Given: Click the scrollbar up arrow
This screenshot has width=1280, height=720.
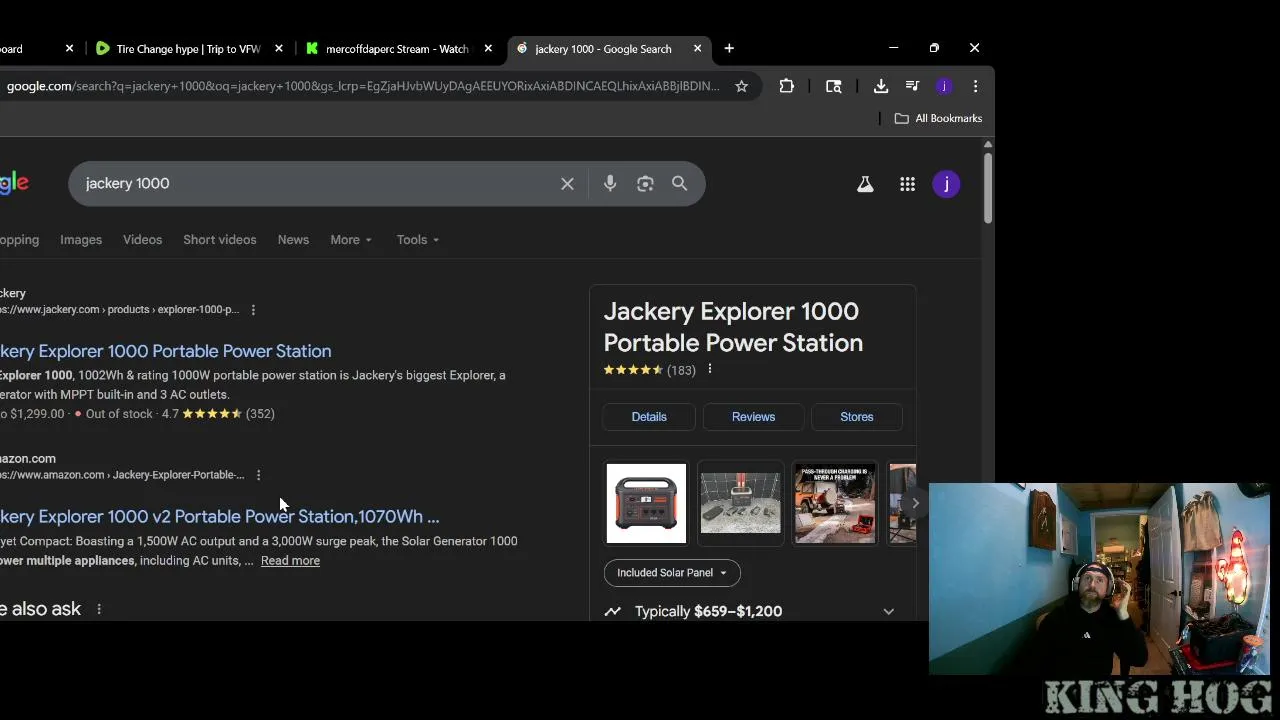Looking at the screenshot, I should coord(987,144).
